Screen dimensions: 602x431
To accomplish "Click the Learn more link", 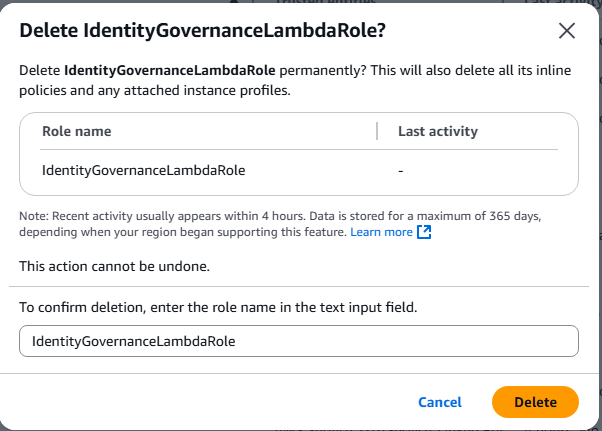I will tap(381, 232).
